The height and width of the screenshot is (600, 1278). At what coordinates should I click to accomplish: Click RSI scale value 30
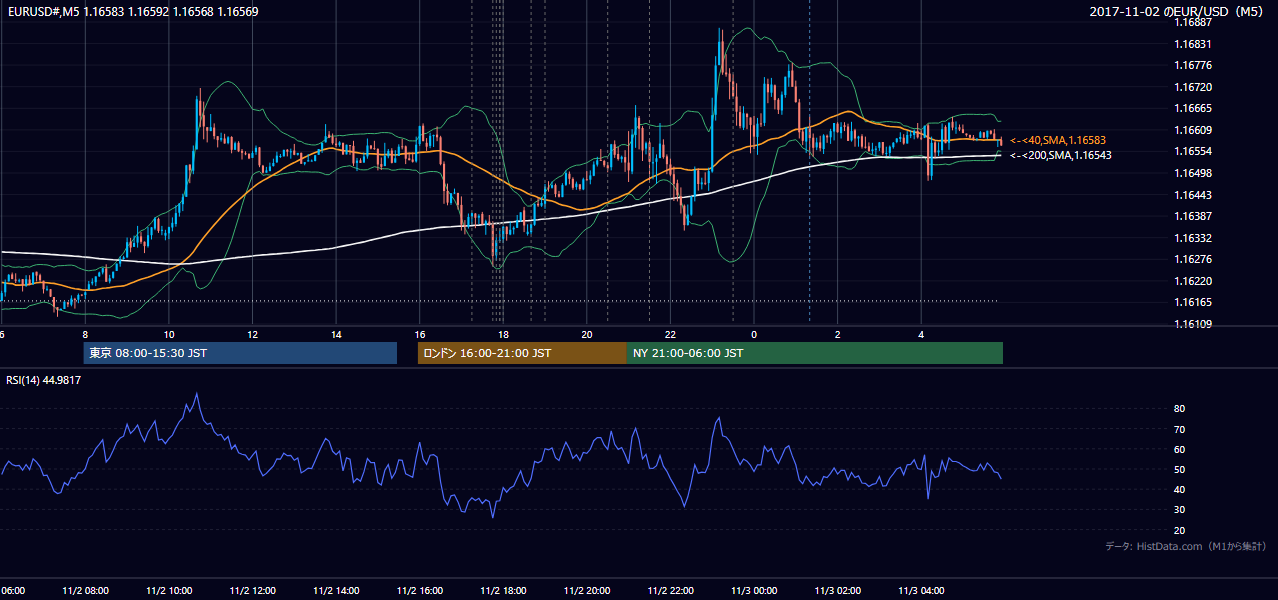pos(1180,510)
